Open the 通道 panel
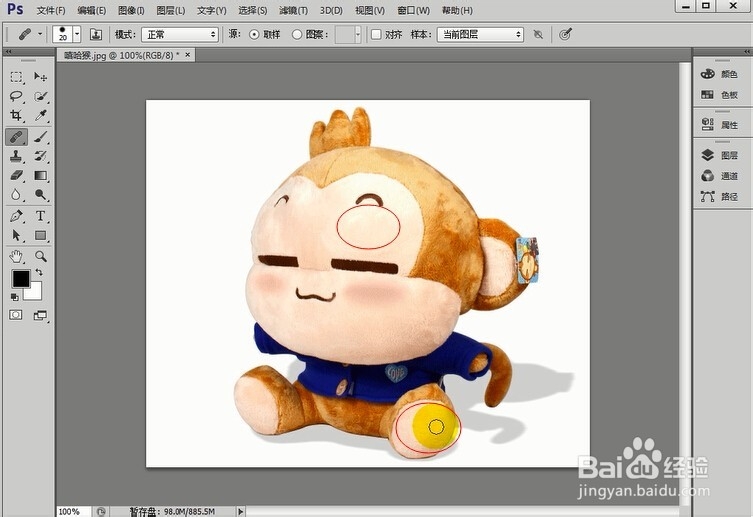The height and width of the screenshot is (517, 753). pos(720,176)
